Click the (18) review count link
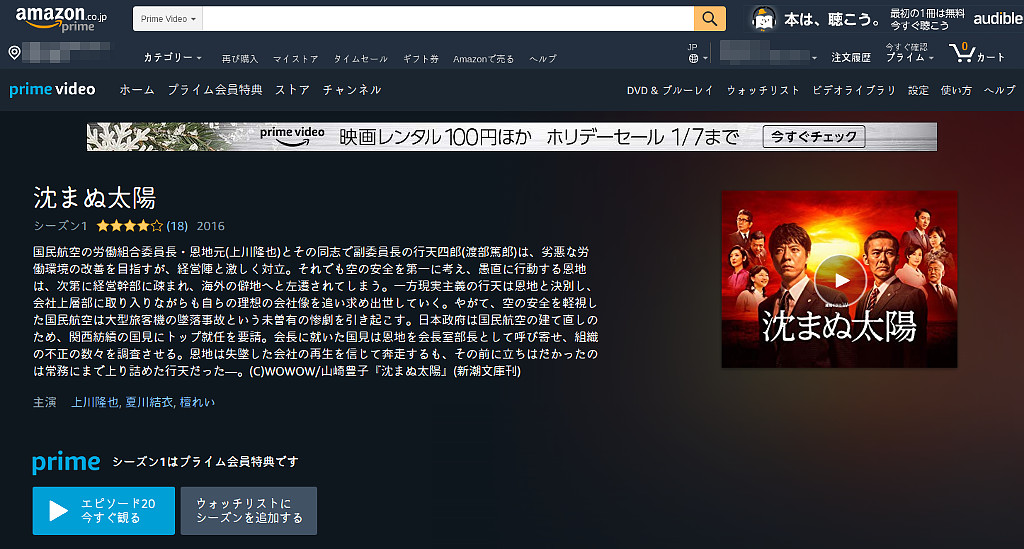Viewport: 1024px width, 549px height. click(x=177, y=226)
